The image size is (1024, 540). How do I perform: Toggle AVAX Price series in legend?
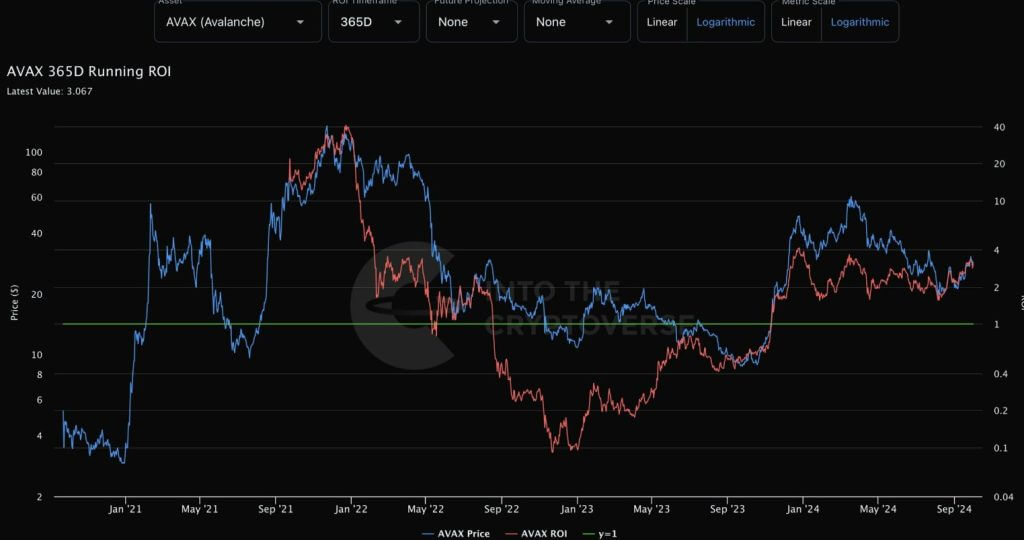[456, 533]
